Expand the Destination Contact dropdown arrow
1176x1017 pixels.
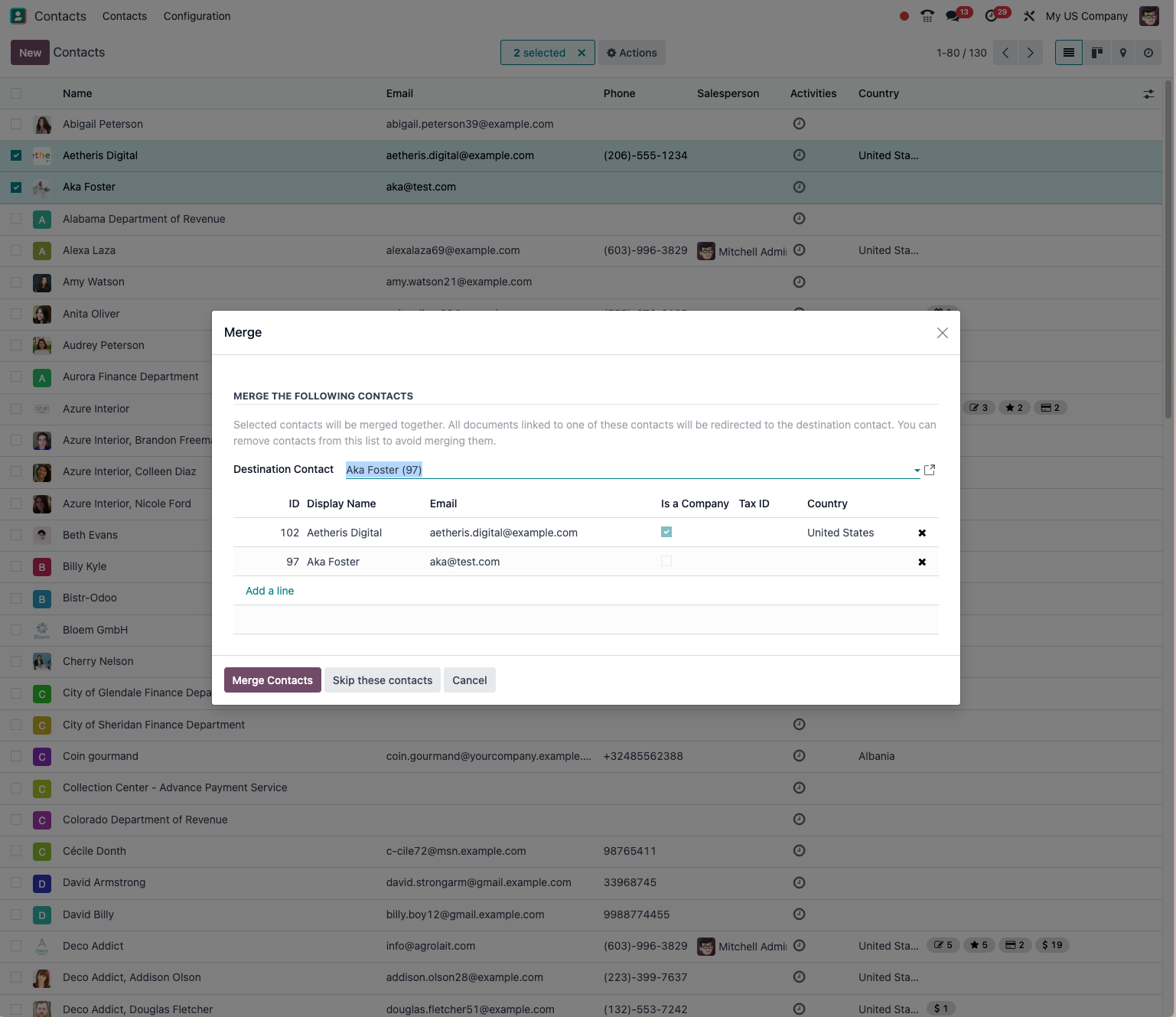[x=917, y=470]
